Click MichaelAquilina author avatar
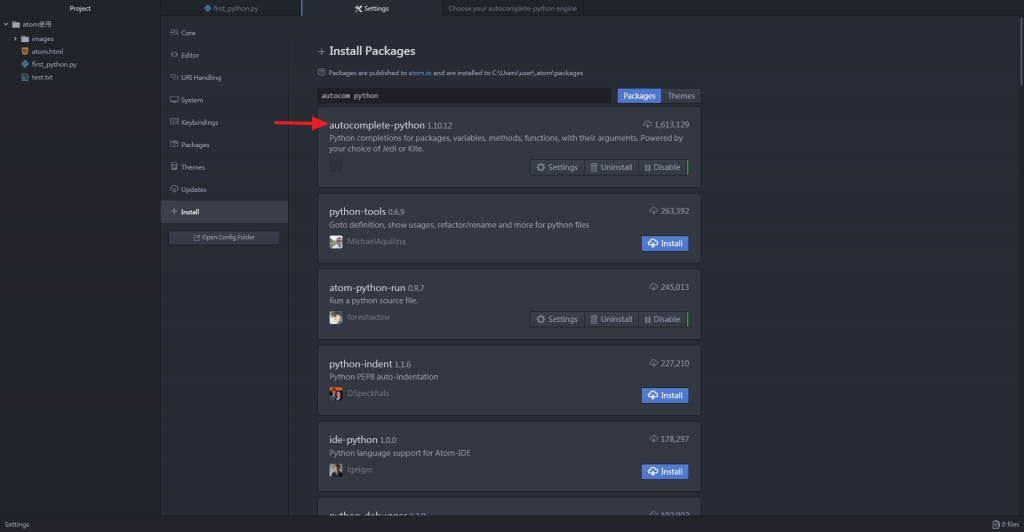The image size is (1024, 532). point(336,242)
